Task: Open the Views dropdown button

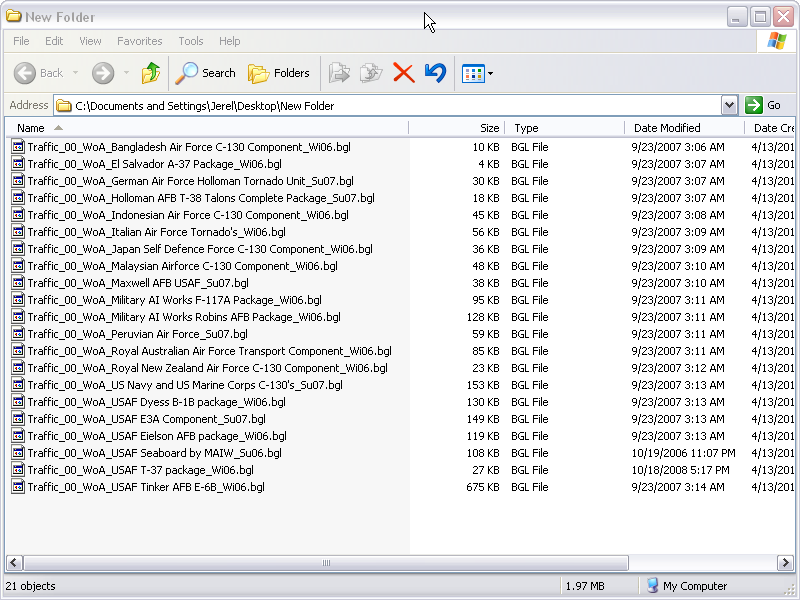Action: (x=477, y=73)
